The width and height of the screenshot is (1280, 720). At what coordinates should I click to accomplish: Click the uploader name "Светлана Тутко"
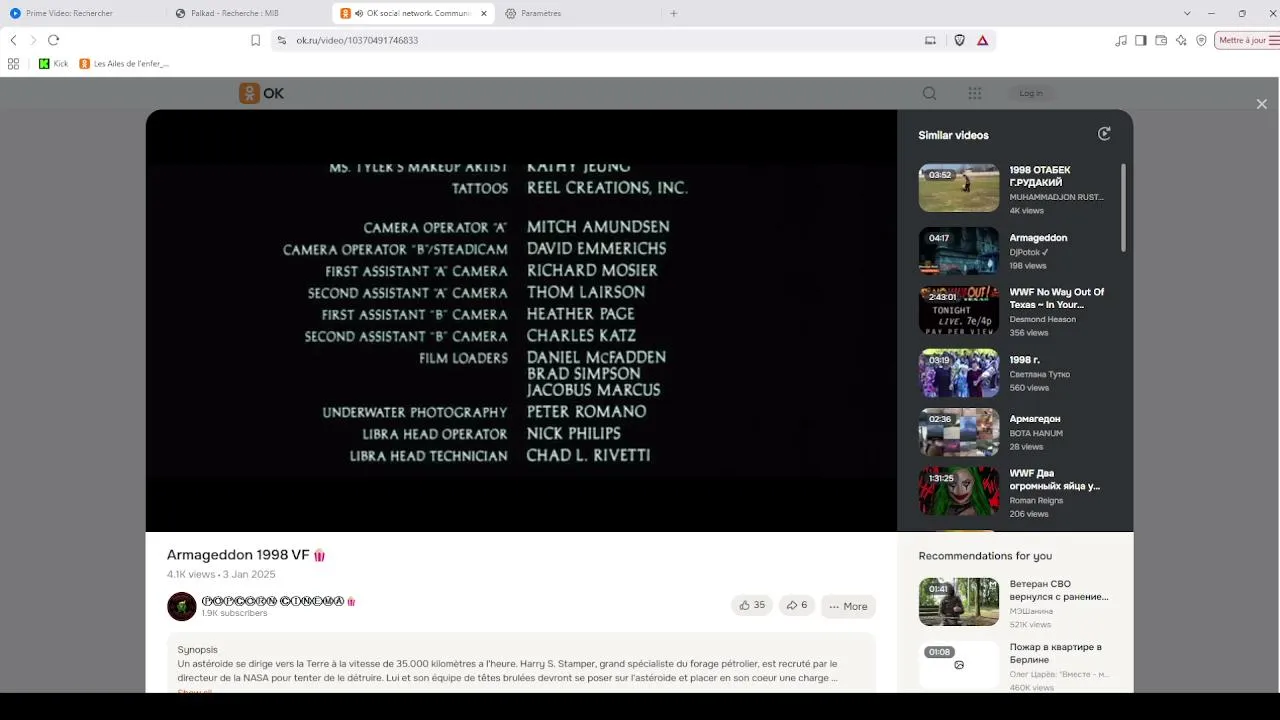[1040, 375]
